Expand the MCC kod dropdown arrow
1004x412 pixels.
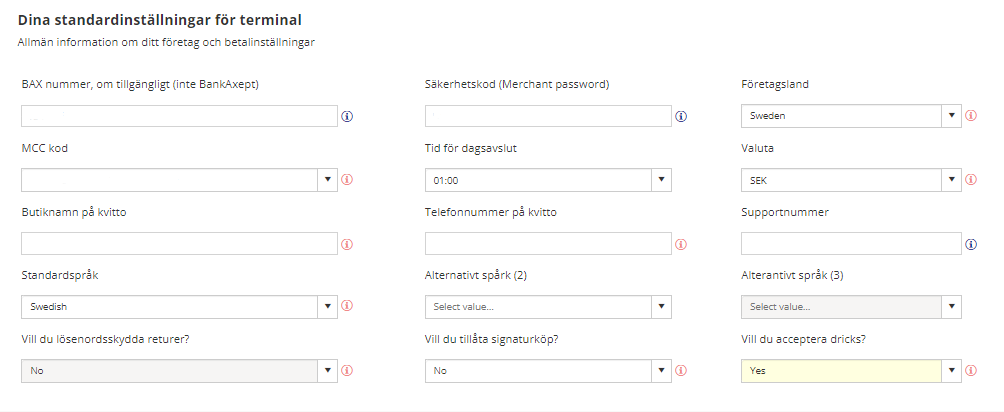click(327, 179)
